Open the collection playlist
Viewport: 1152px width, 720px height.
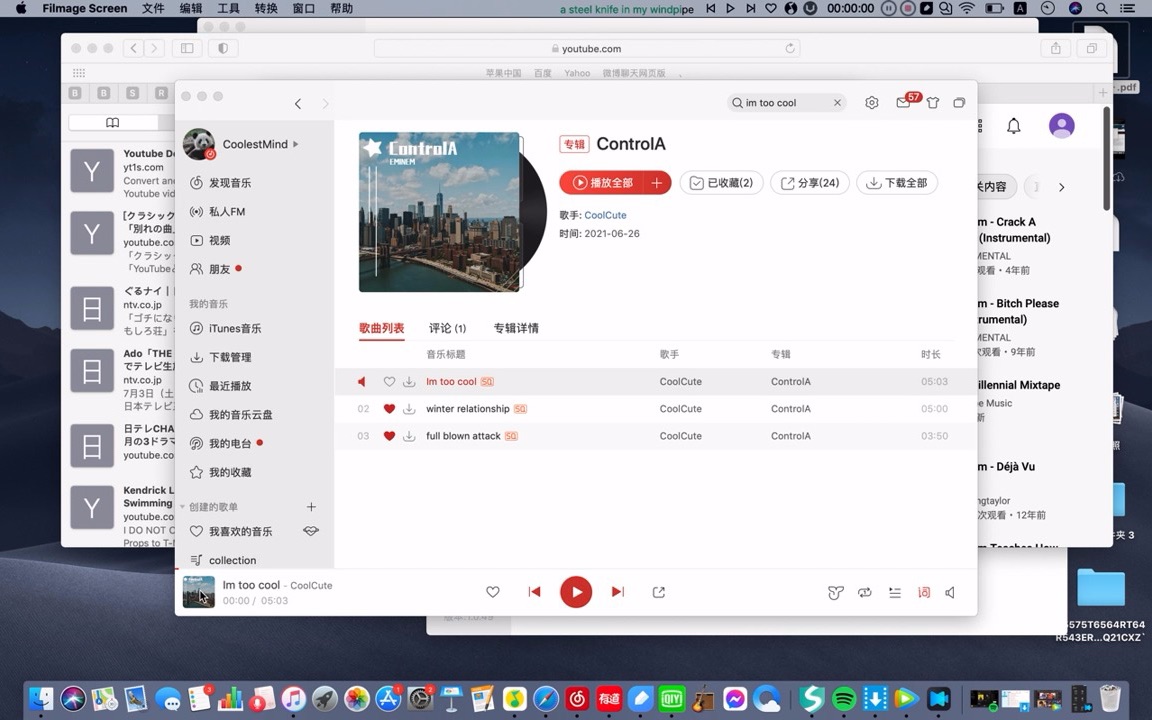232,560
